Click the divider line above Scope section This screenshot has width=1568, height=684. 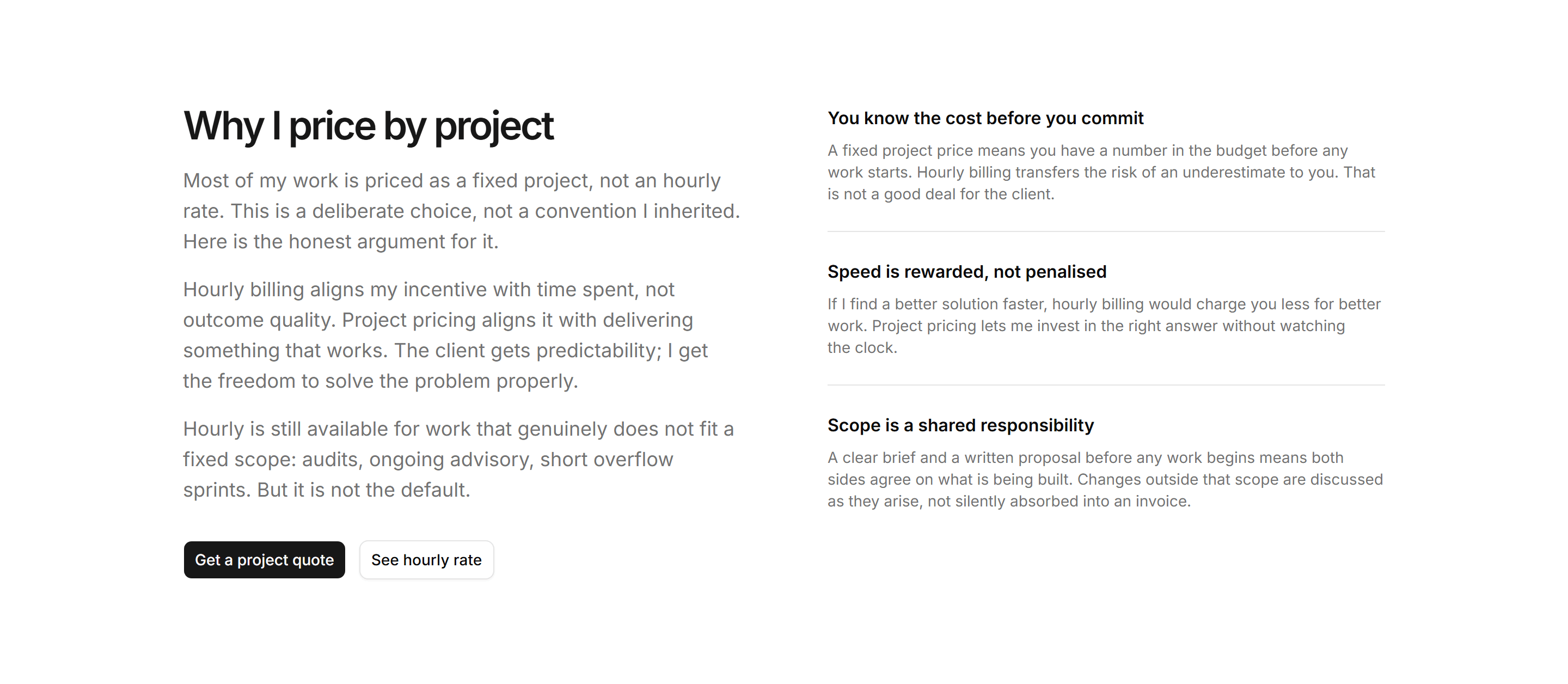click(1106, 385)
